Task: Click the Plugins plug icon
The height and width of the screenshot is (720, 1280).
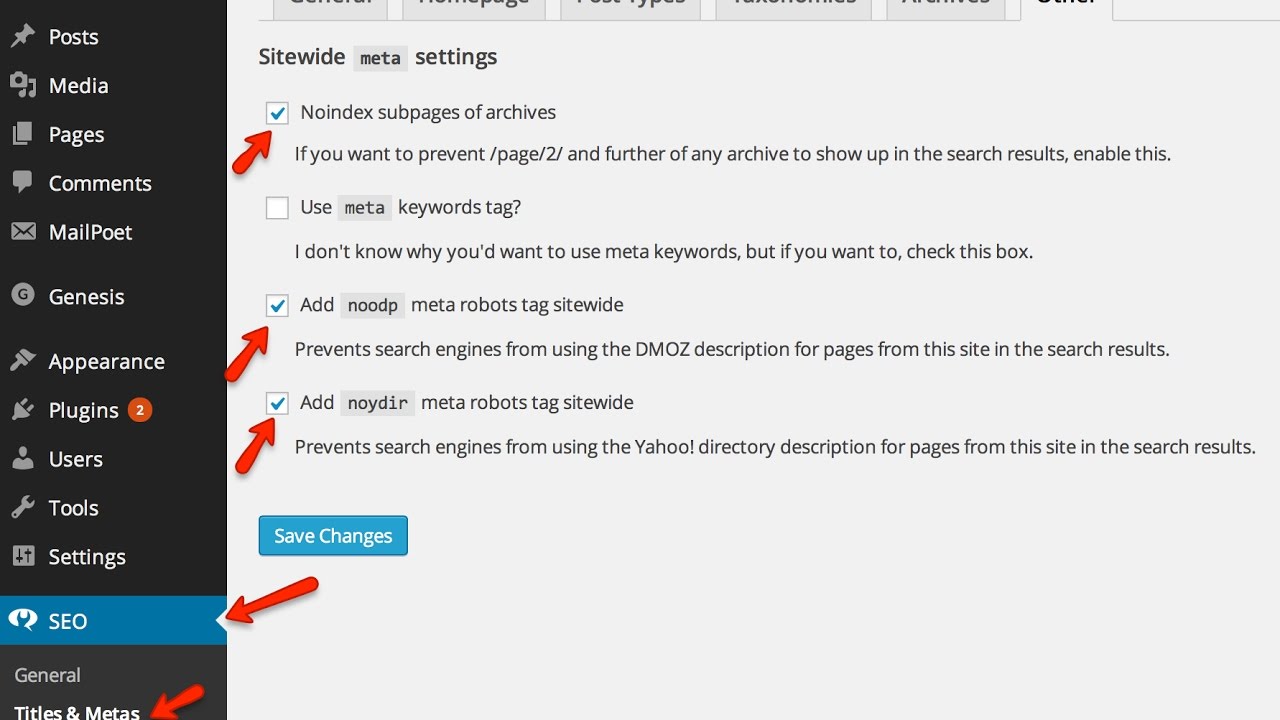Action: (22, 410)
